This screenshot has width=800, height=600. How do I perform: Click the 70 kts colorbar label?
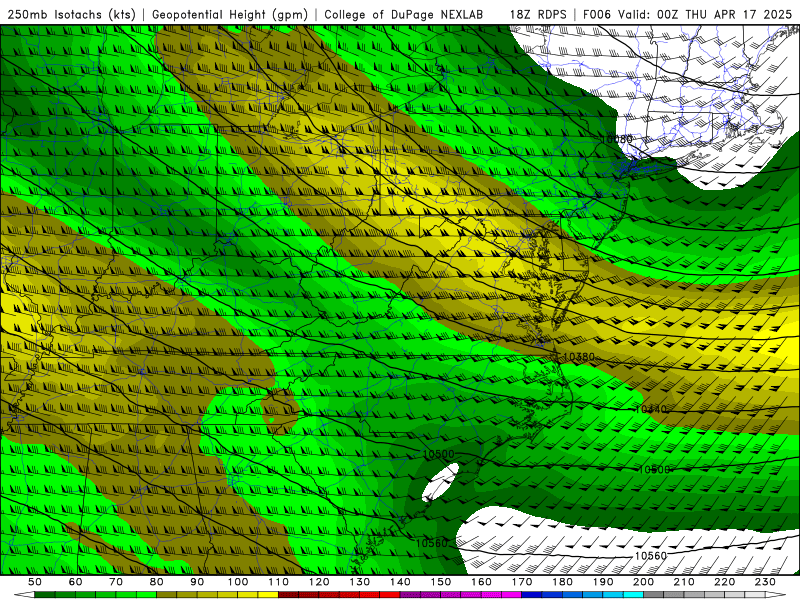point(116,582)
